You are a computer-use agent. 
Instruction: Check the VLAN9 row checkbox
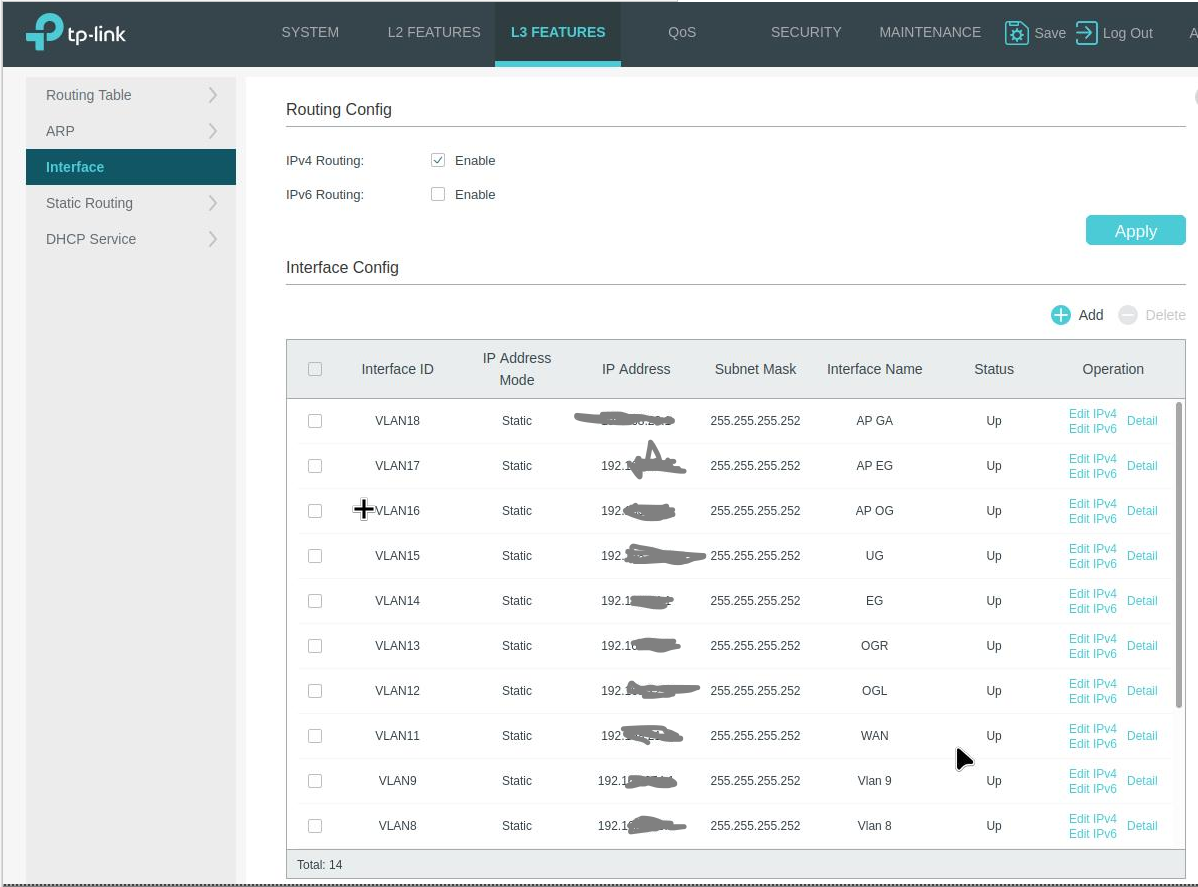click(x=315, y=781)
